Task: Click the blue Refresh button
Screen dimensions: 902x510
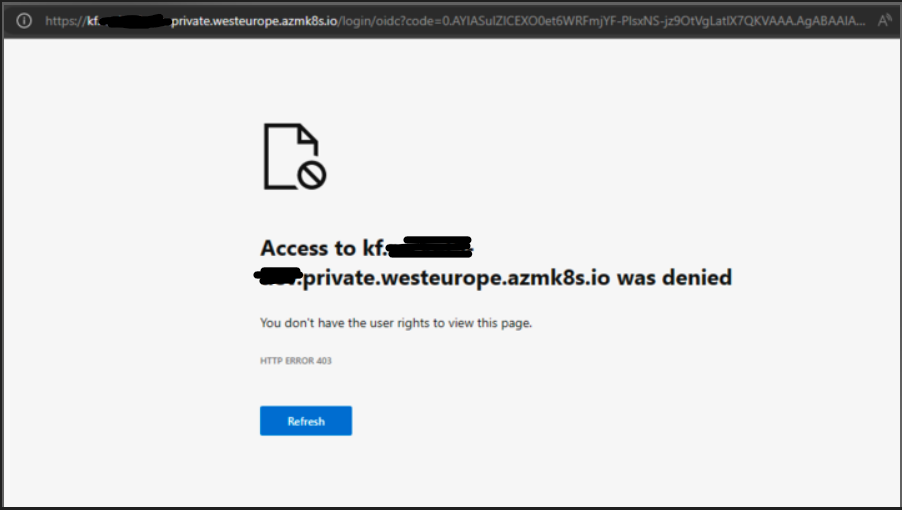Action: tap(306, 421)
